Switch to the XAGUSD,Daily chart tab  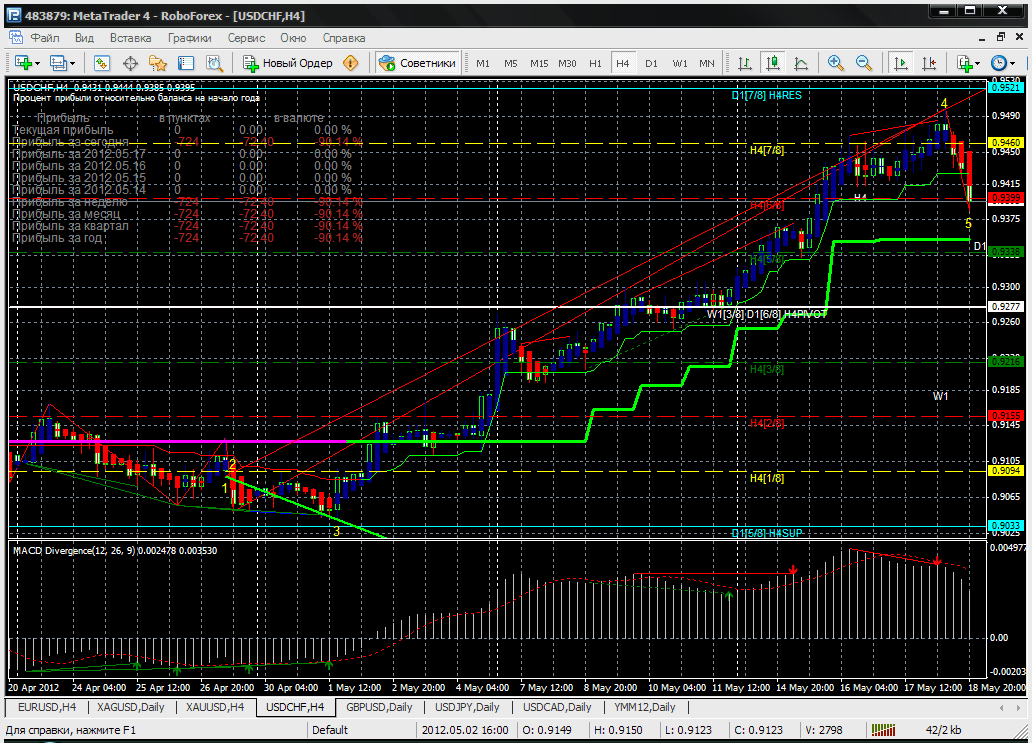130,707
